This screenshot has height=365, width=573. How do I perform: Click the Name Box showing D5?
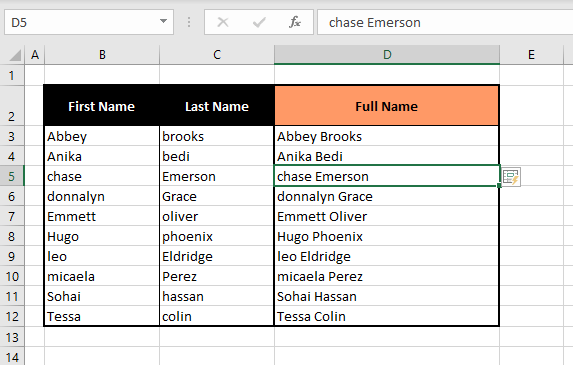(x=89, y=22)
